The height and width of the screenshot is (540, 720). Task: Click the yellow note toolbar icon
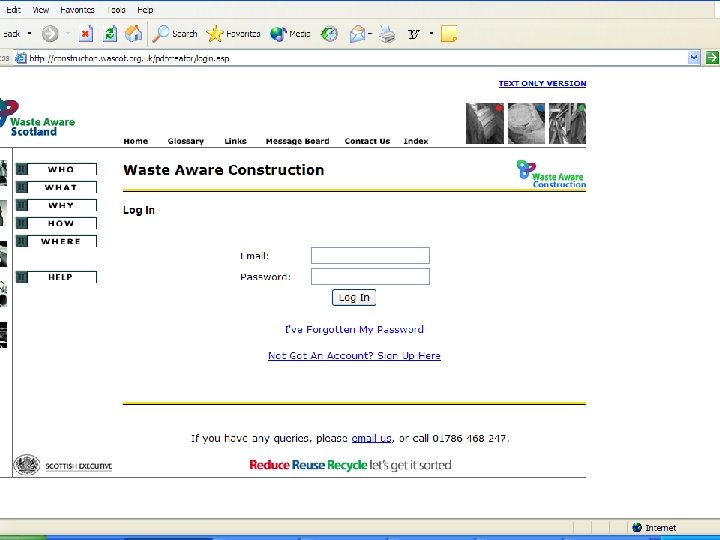tap(449, 34)
